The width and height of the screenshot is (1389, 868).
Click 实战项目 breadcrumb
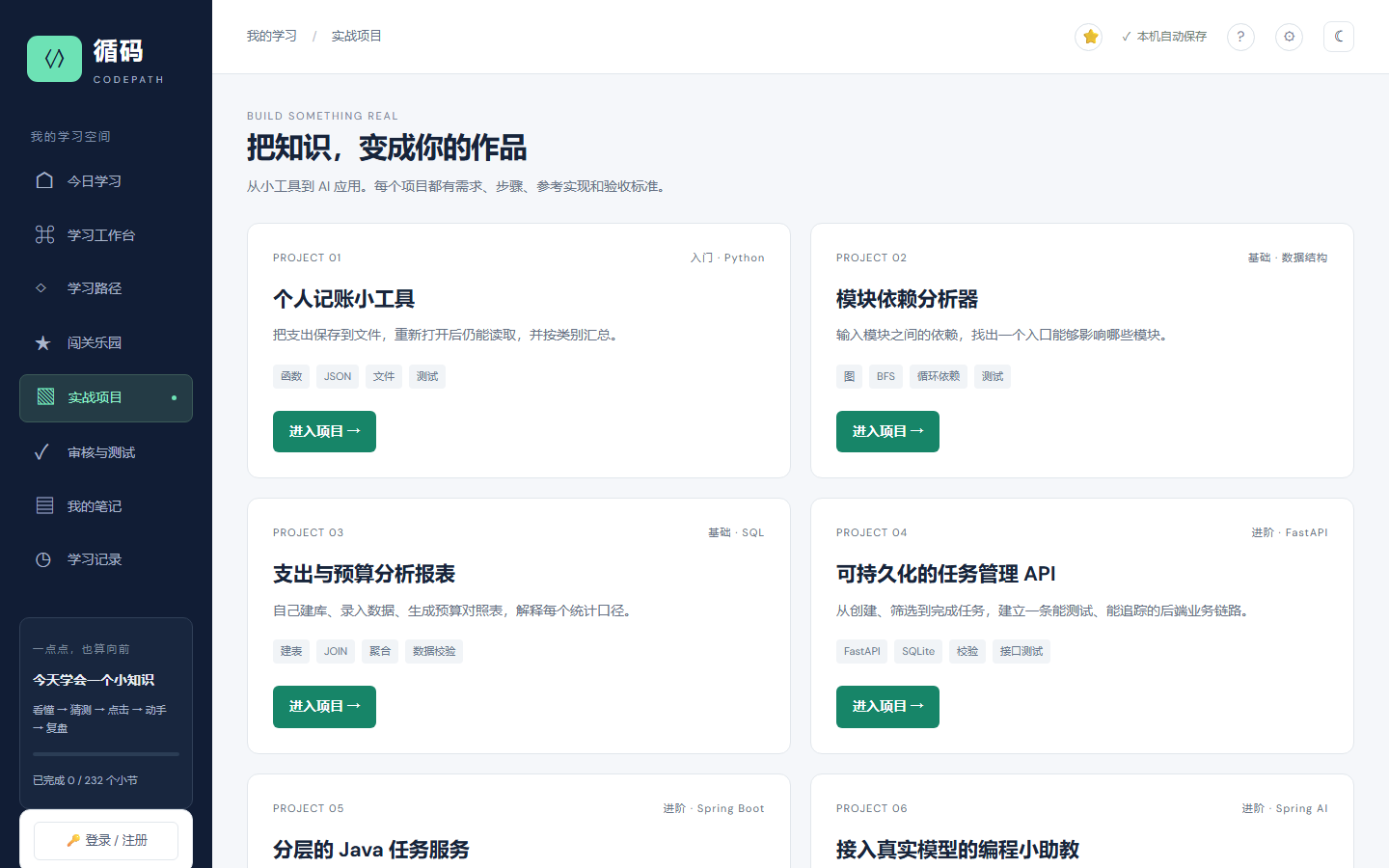(x=357, y=36)
